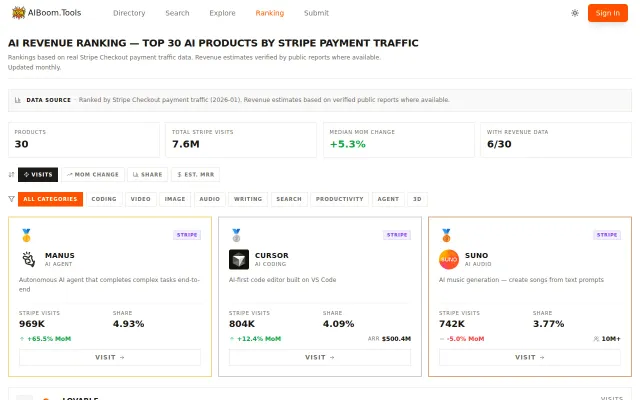Click the 4.09% share value
The height and width of the screenshot is (400, 640).
tap(338, 324)
